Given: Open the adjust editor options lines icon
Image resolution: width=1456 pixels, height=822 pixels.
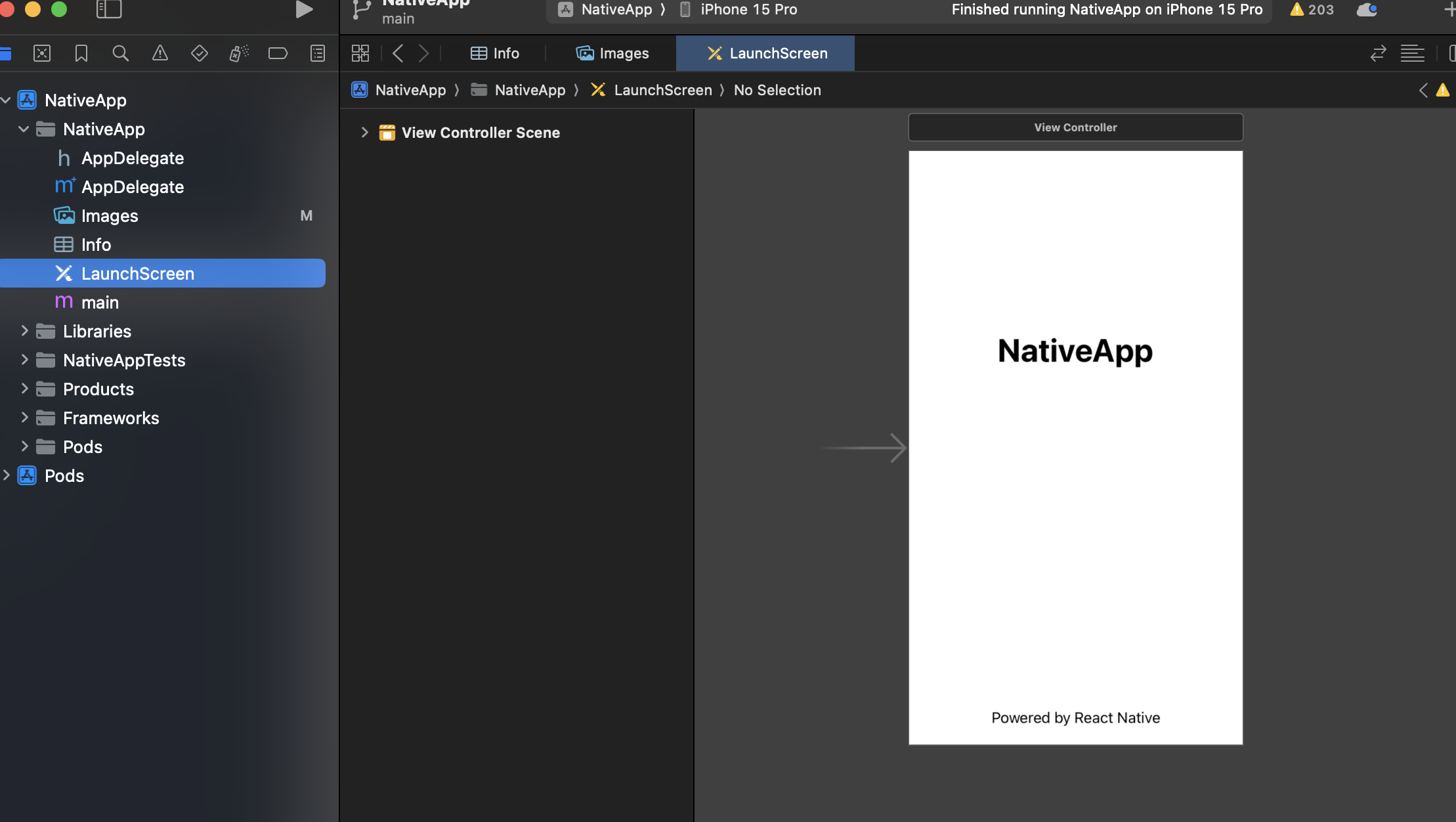Looking at the screenshot, I should click(x=1413, y=53).
